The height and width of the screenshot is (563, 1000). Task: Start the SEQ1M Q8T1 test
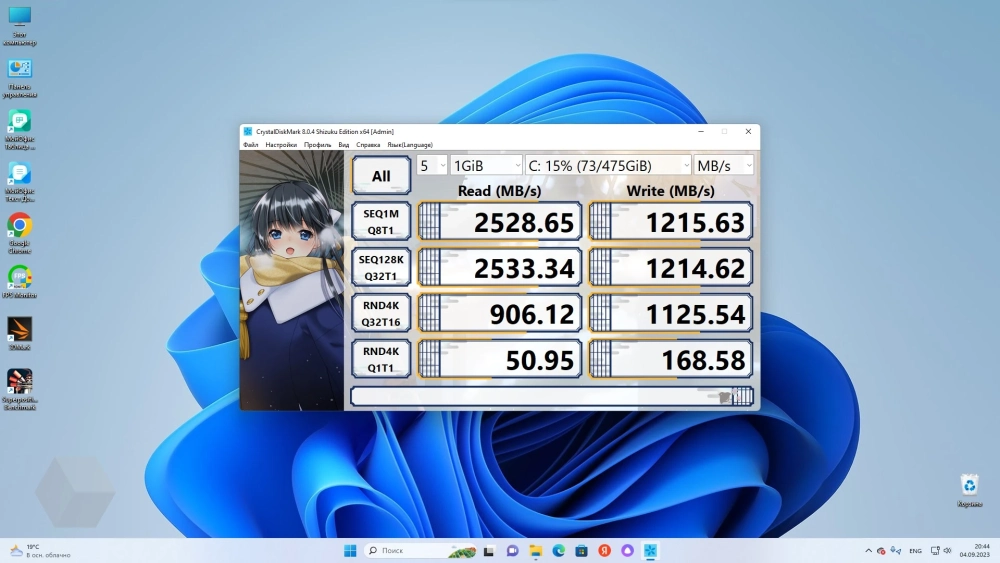click(x=381, y=221)
